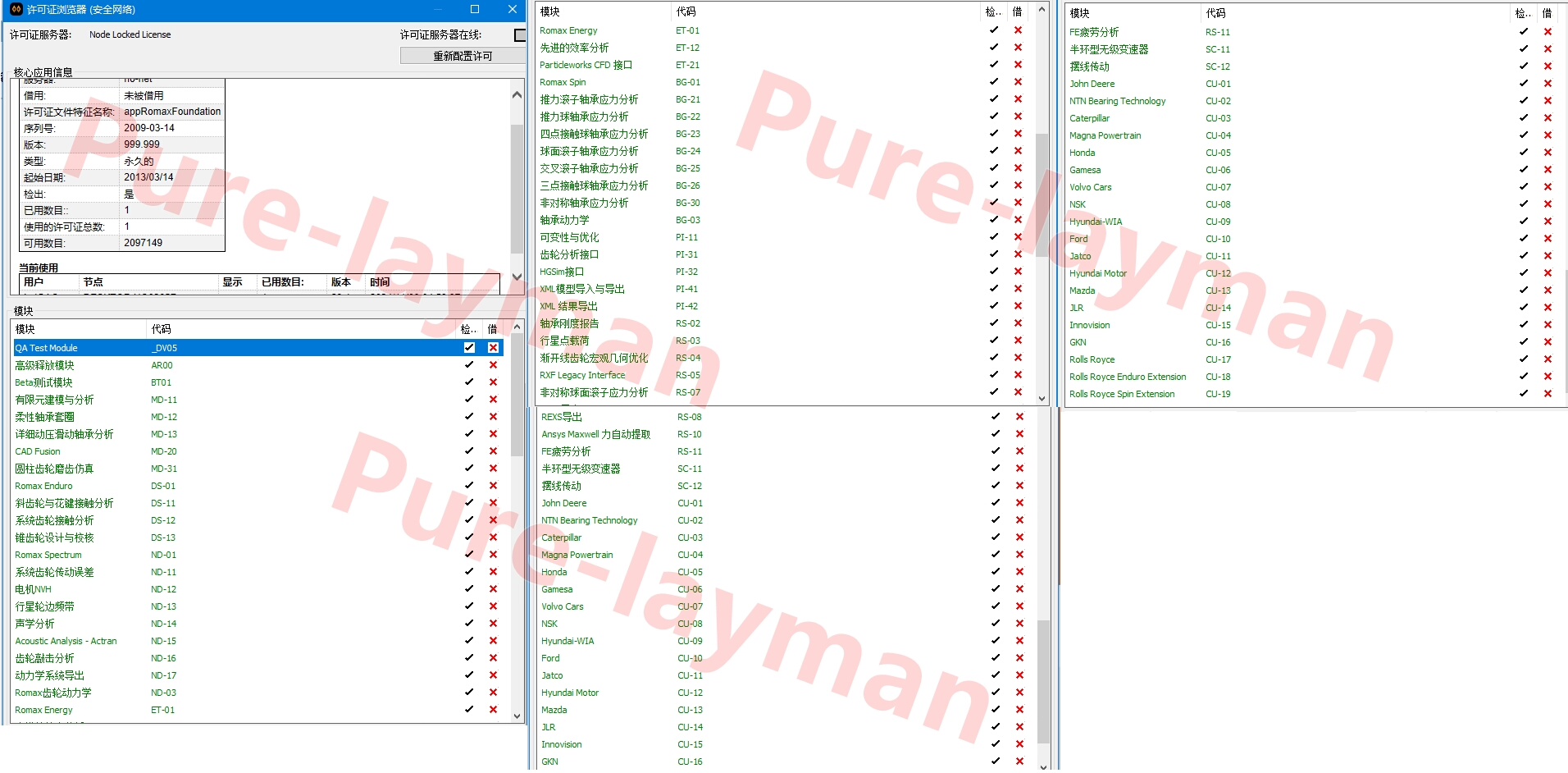Click the red X for 电机NVH

pyautogui.click(x=493, y=589)
